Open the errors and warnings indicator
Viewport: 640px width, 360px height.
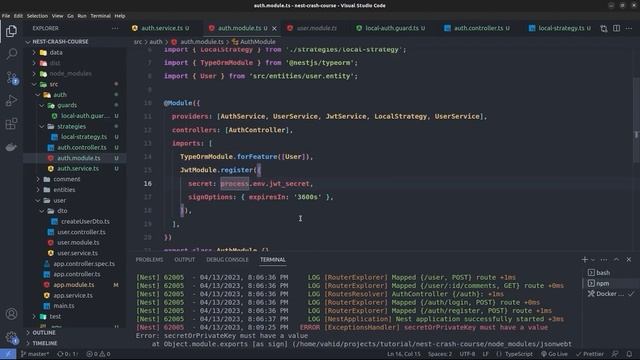98,354
